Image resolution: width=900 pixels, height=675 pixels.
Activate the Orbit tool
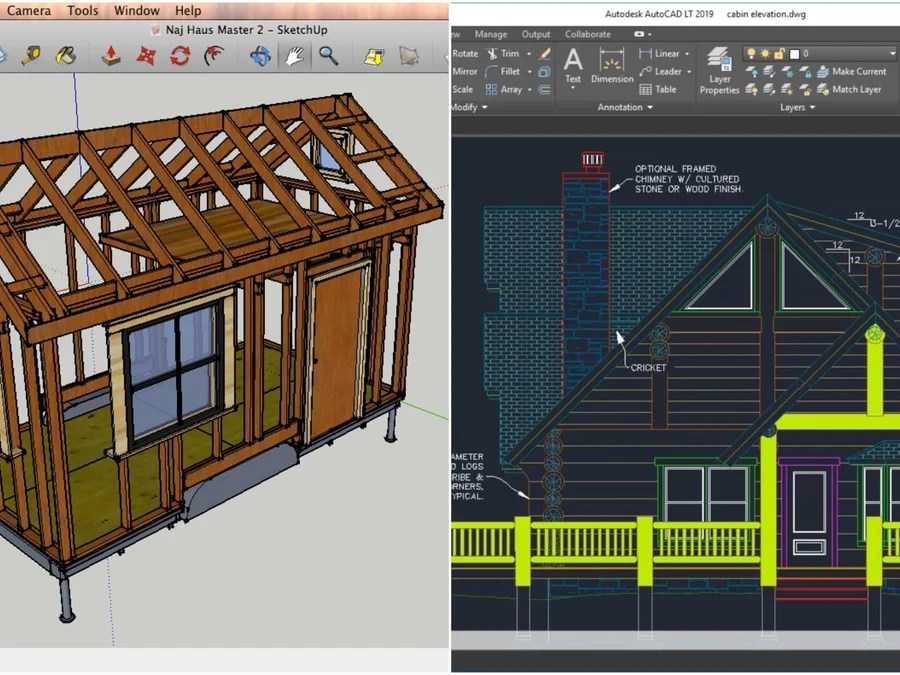pos(260,55)
